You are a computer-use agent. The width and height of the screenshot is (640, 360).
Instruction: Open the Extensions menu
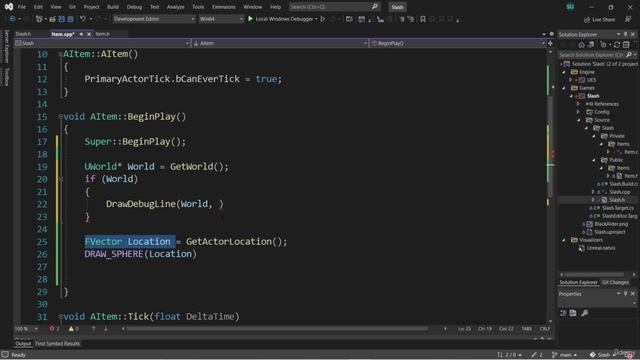tap(224, 7)
